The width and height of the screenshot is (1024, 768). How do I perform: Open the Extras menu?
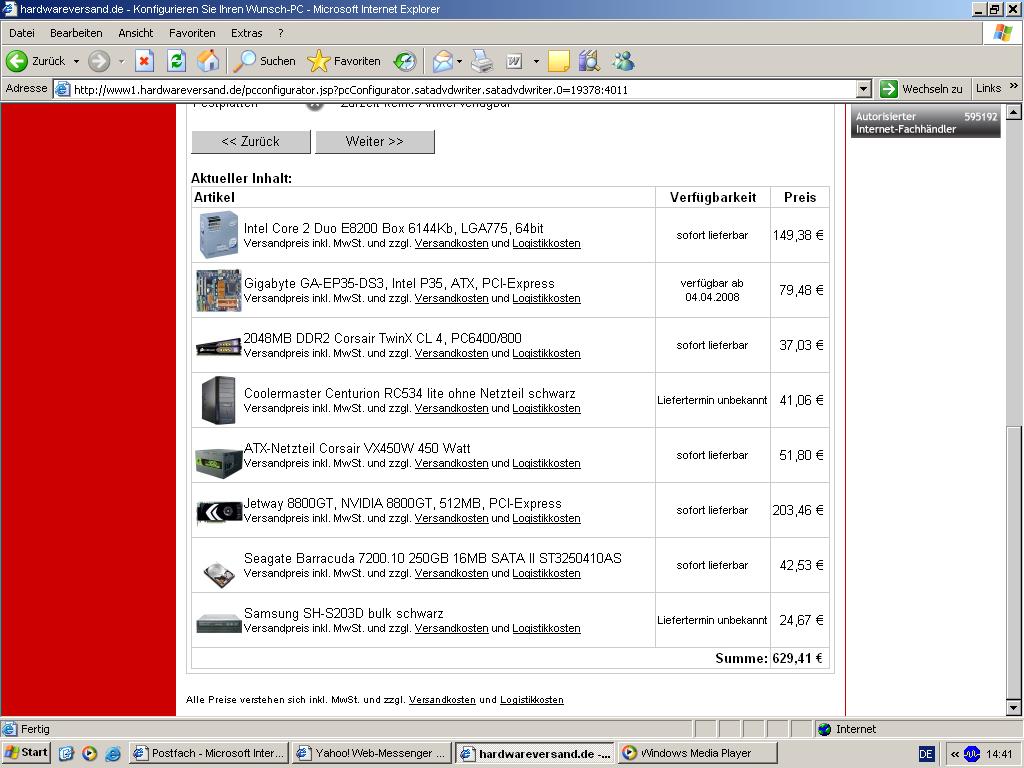(246, 33)
